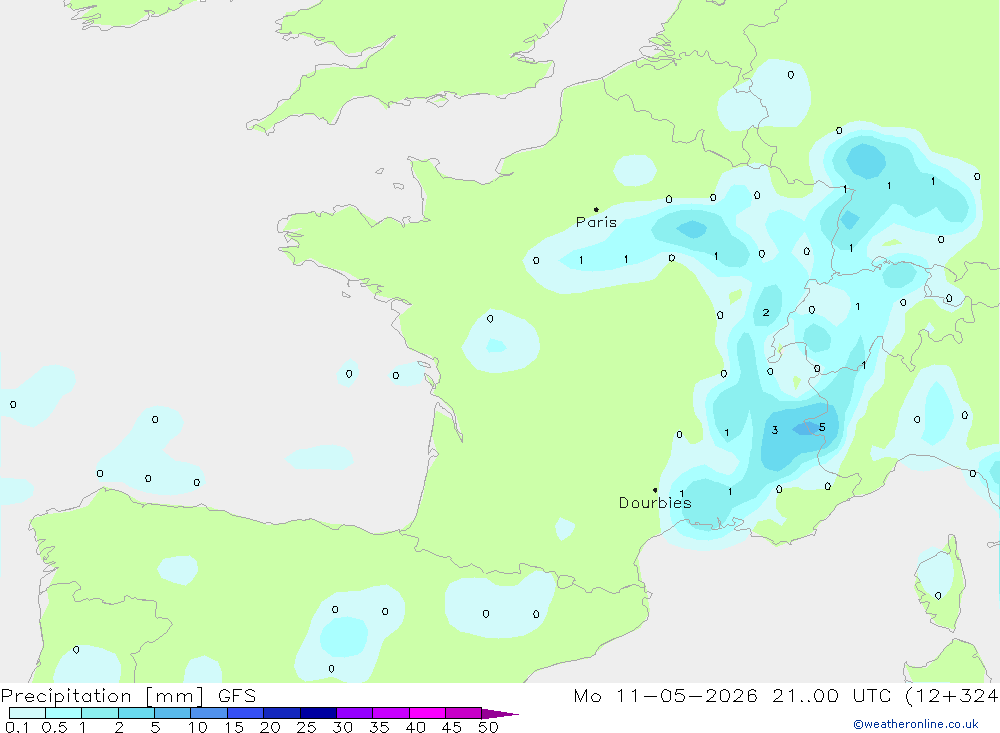Click the legend tick label 25
Screen dimensions: 1000x733
[x=306, y=727]
